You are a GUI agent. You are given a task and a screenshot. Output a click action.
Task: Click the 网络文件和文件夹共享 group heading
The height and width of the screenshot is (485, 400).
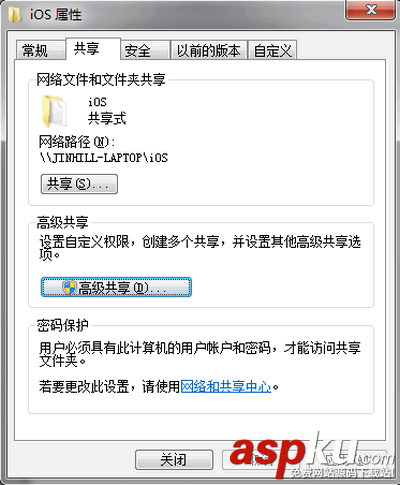coord(101,80)
